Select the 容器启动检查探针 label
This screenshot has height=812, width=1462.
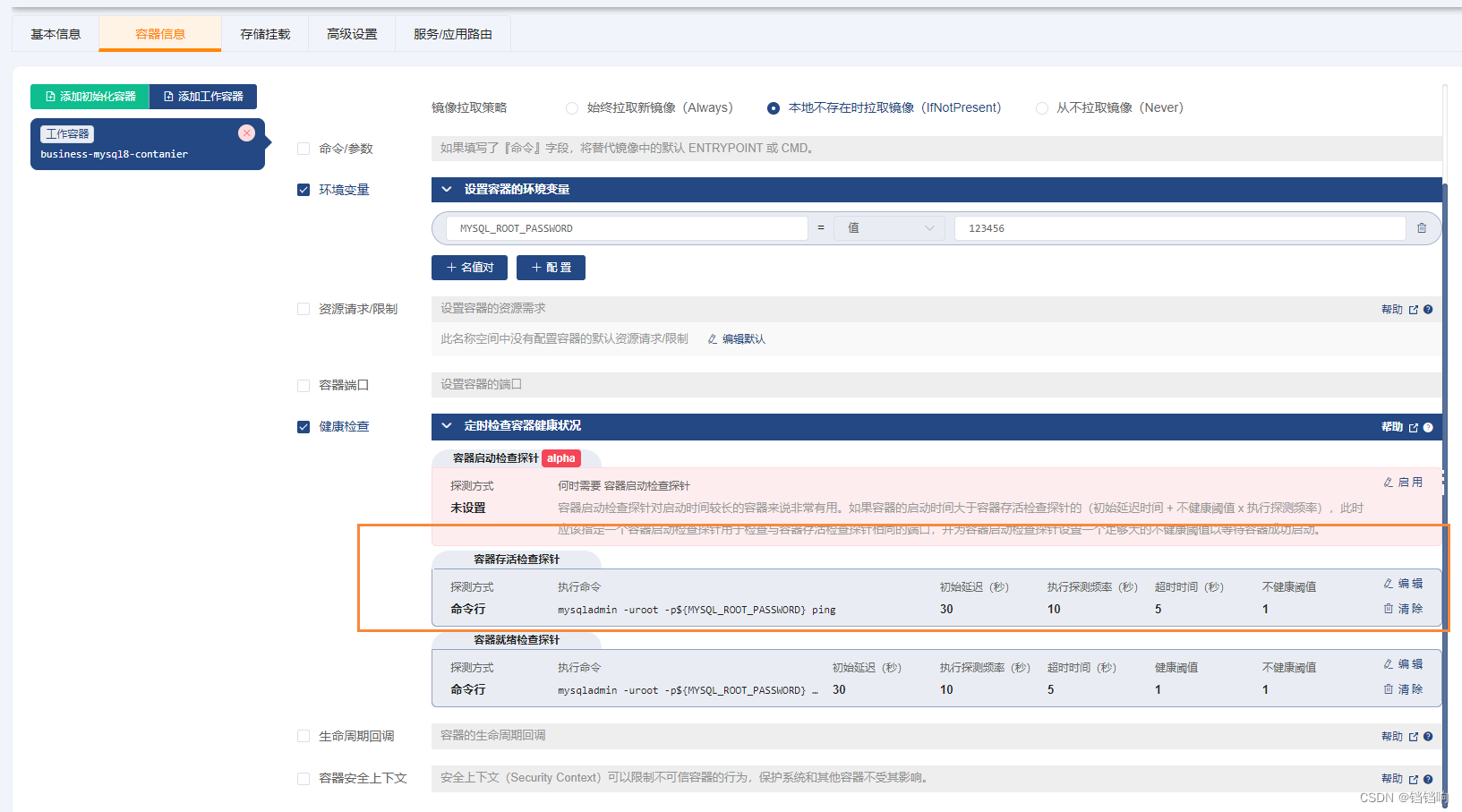point(495,458)
